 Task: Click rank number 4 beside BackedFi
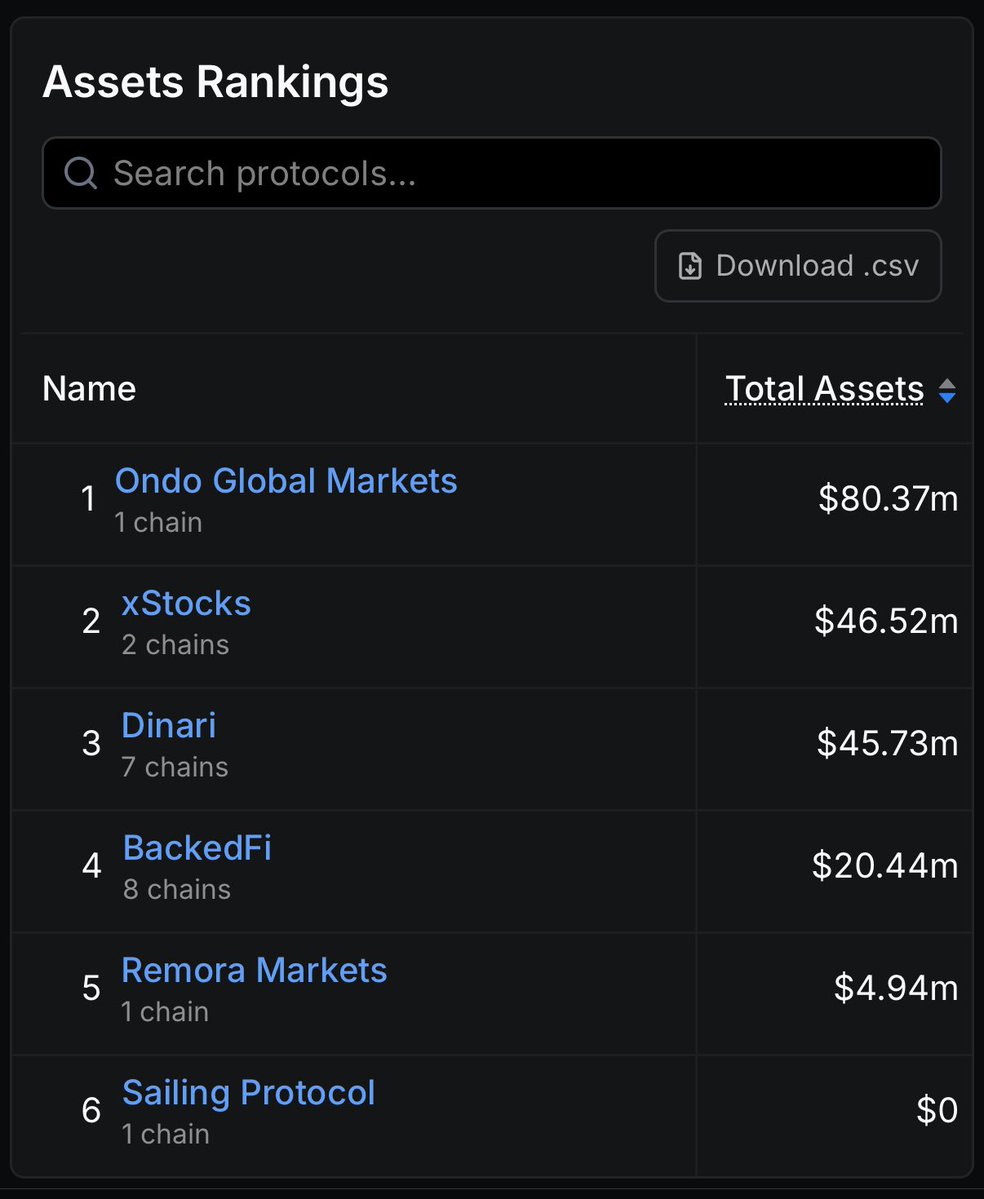(x=92, y=866)
